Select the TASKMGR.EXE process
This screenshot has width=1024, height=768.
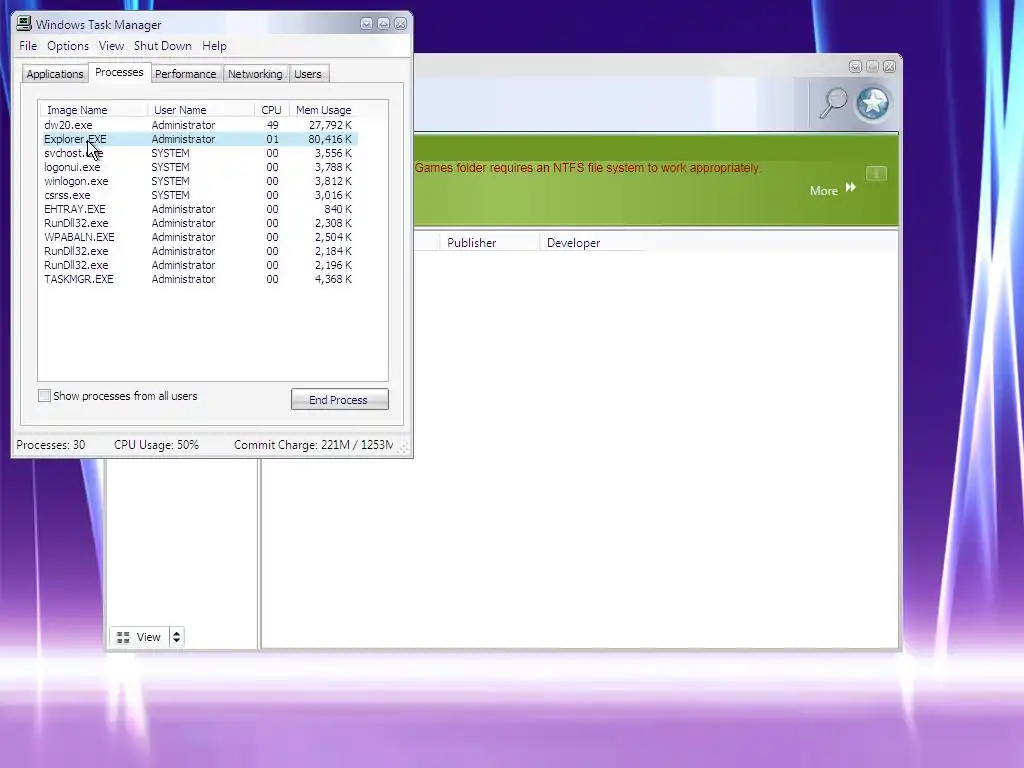tap(200, 279)
